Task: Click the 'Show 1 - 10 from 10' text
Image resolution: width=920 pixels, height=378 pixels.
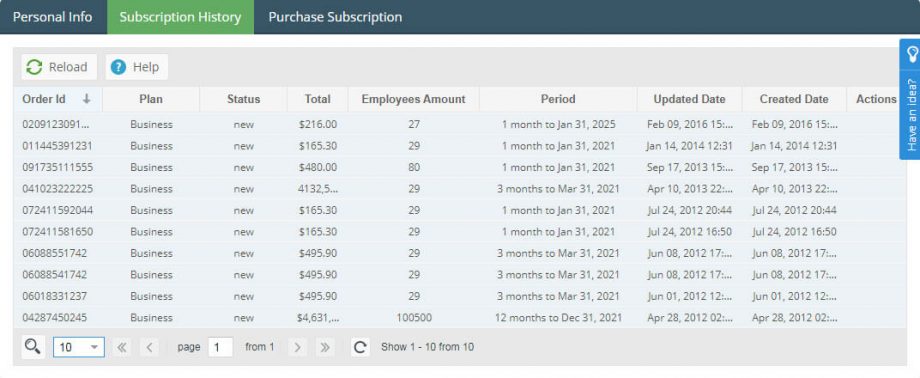Action: tap(427, 347)
